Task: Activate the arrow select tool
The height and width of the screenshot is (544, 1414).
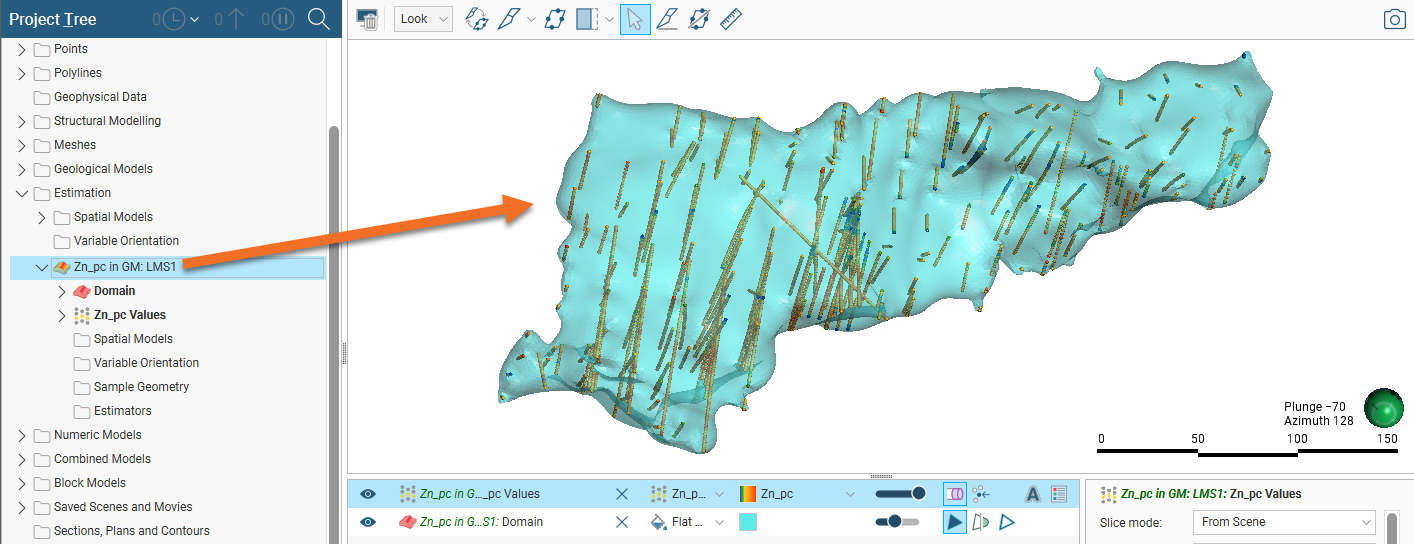Action: (x=635, y=19)
